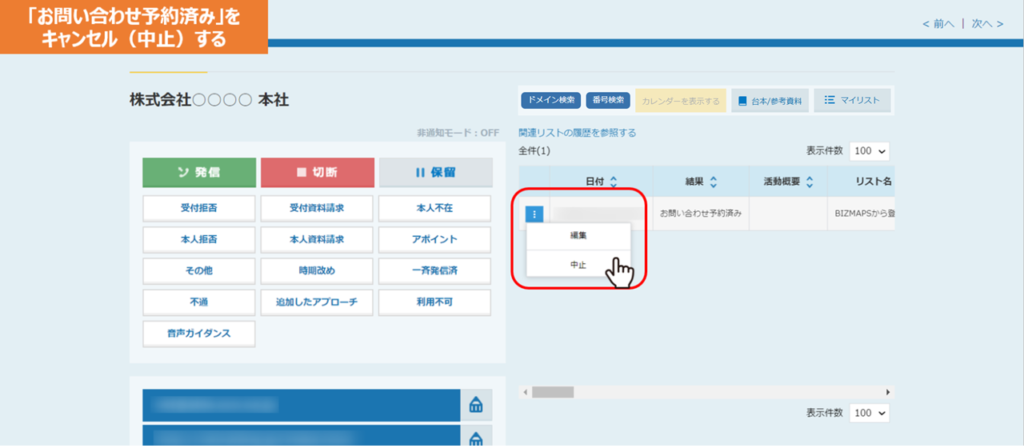Open 台本/参考資料 book icon button
This screenshot has height=448, width=1024.
coord(768,100)
